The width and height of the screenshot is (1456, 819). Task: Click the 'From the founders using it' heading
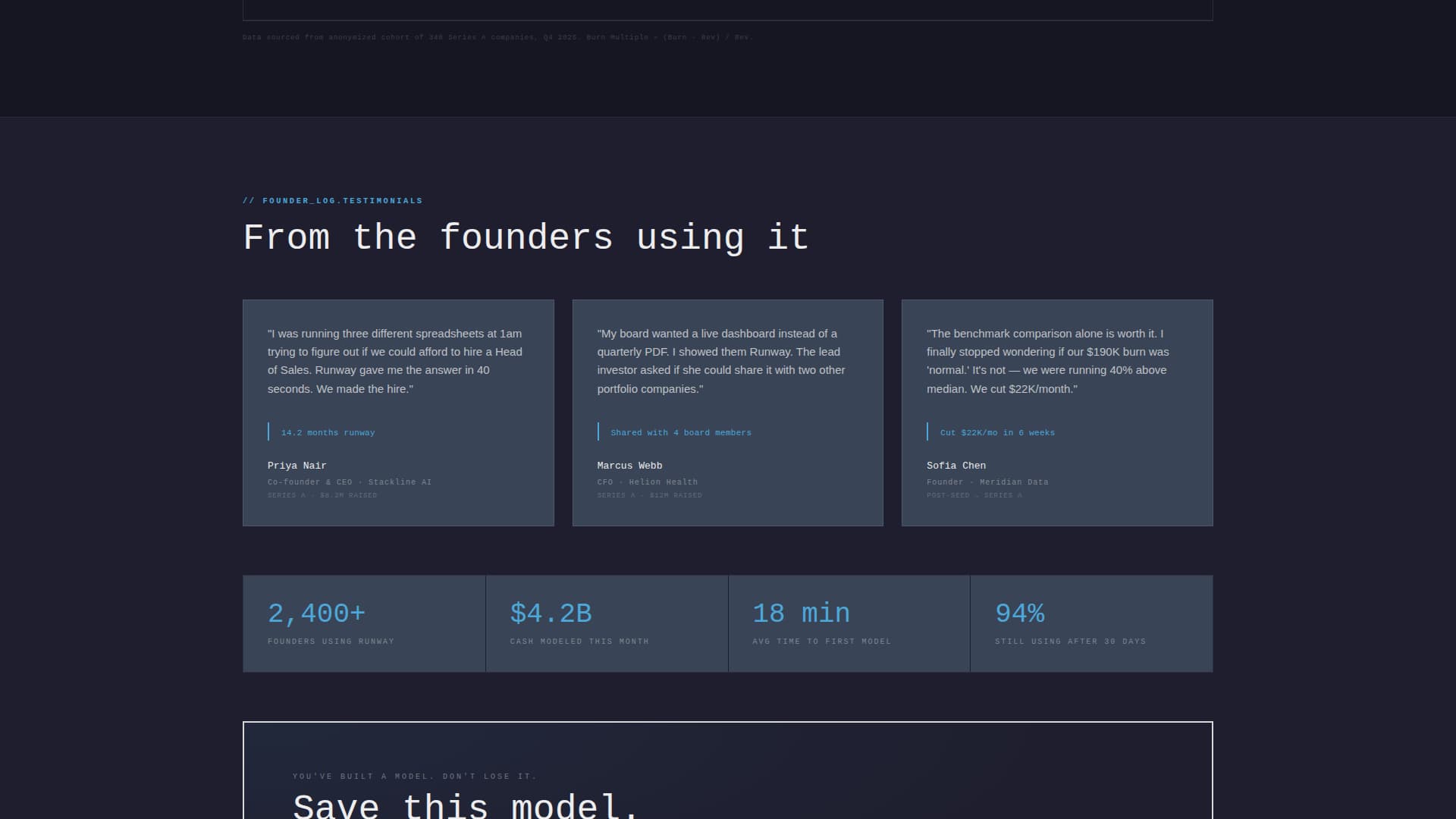click(526, 238)
